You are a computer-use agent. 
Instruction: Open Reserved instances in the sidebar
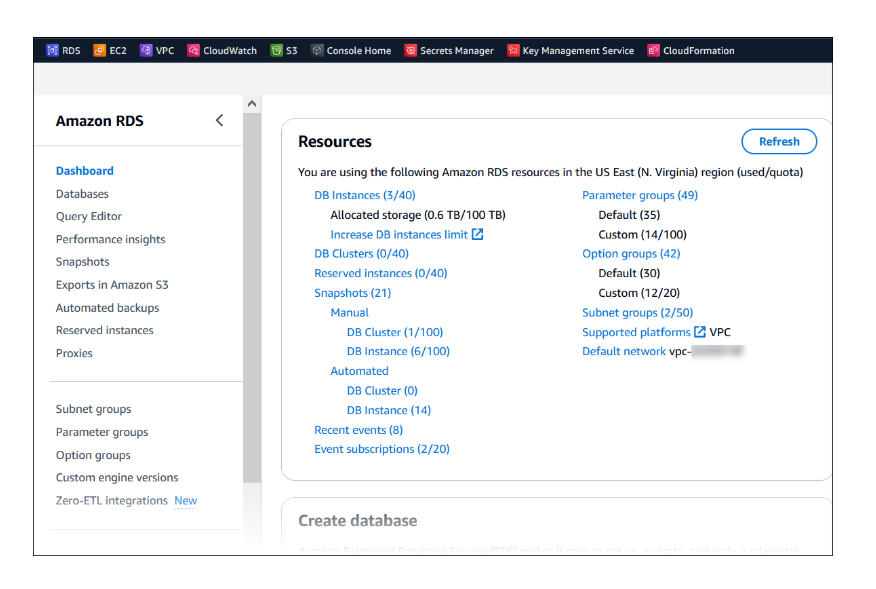coord(104,330)
